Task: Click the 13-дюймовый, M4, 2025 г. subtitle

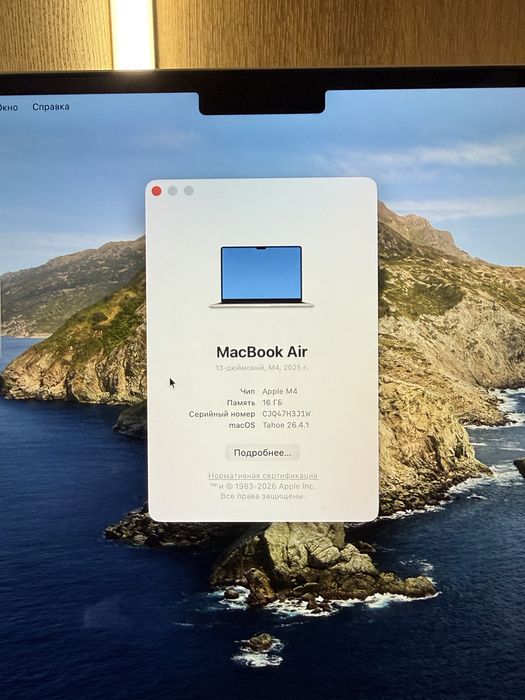Action: pos(262,368)
